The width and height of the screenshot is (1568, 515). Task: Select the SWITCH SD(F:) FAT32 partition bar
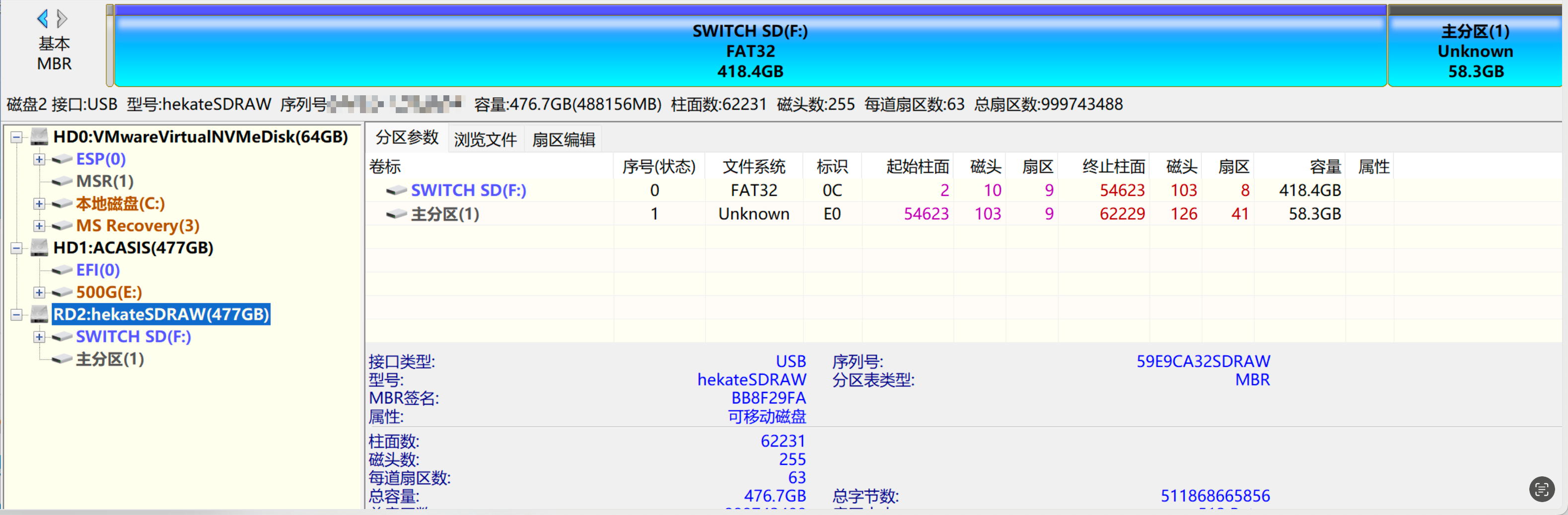[749, 51]
